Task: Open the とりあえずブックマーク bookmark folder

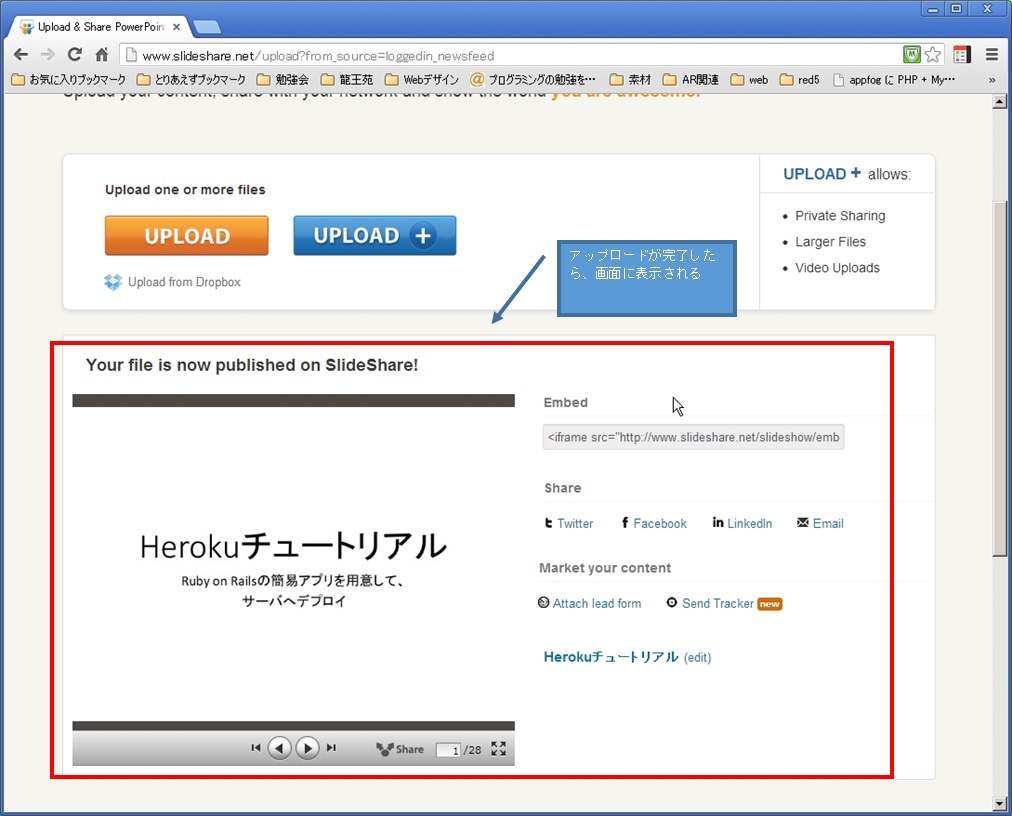Action: [191, 79]
